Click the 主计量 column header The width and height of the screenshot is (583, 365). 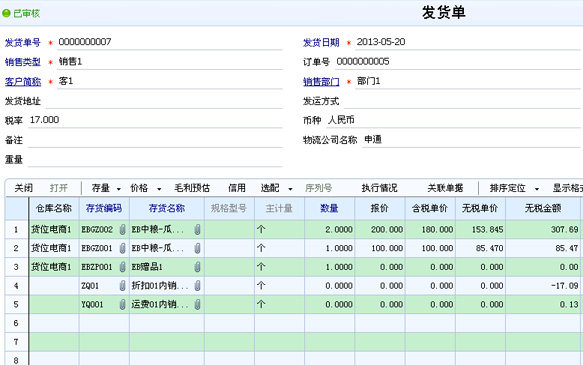coord(280,209)
